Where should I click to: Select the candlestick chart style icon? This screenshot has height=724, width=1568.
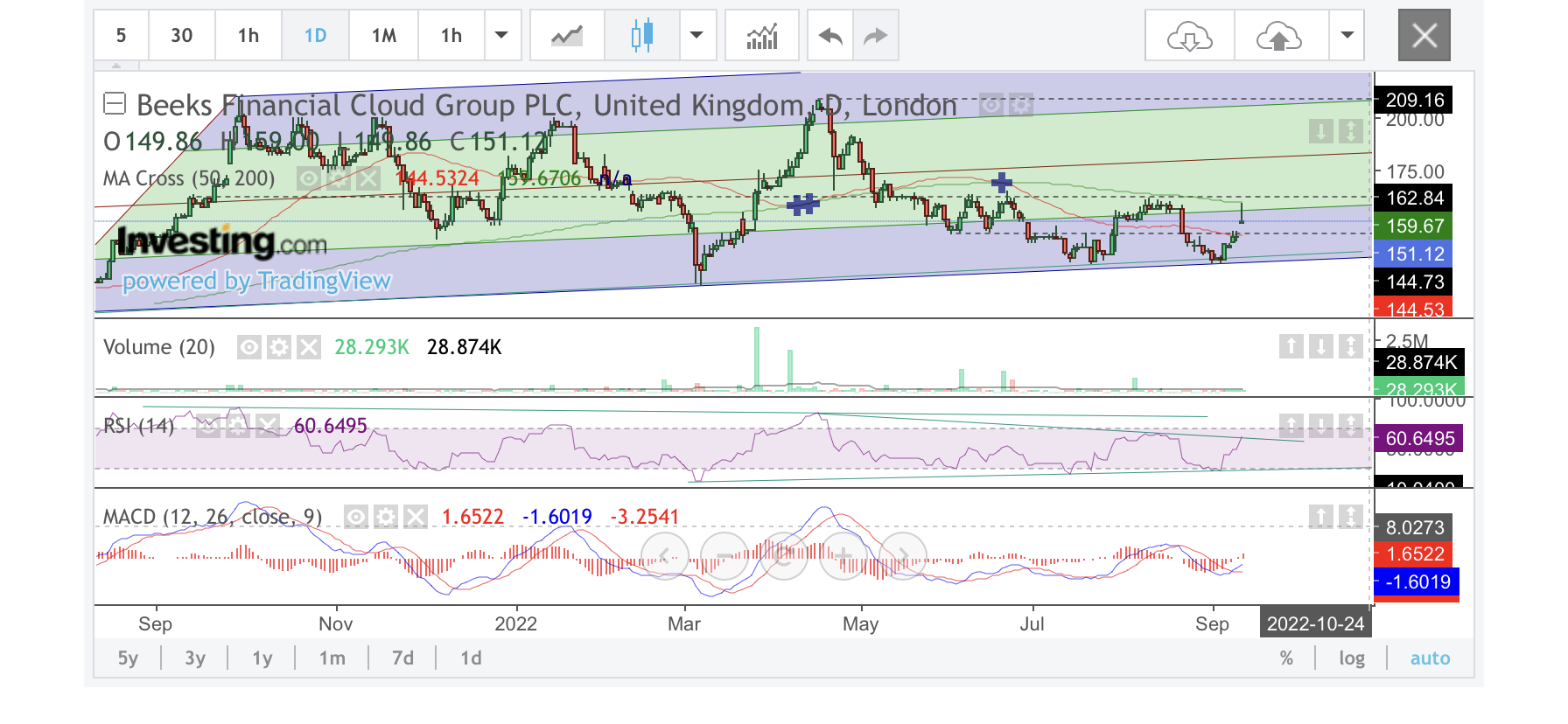tap(642, 36)
